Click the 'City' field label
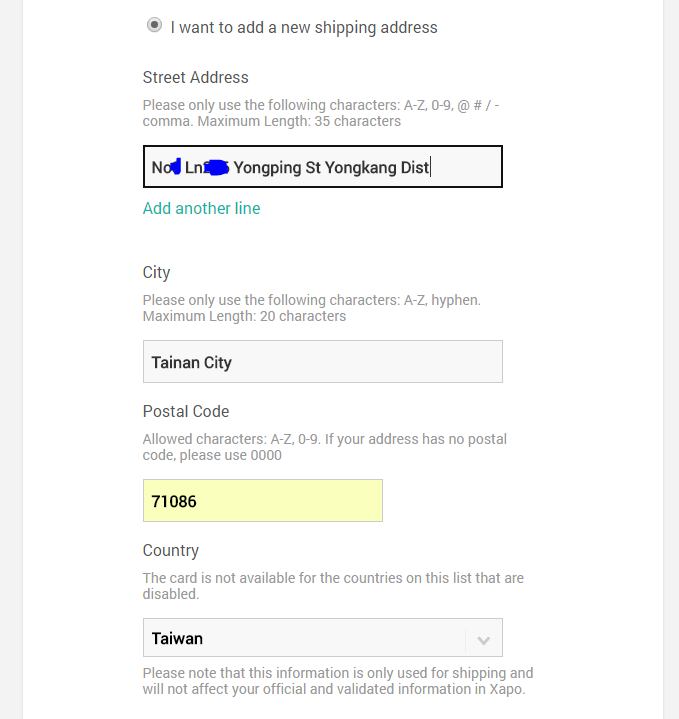Image resolution: width=679 pixels, height=719 pixels. tap(156, 272)
